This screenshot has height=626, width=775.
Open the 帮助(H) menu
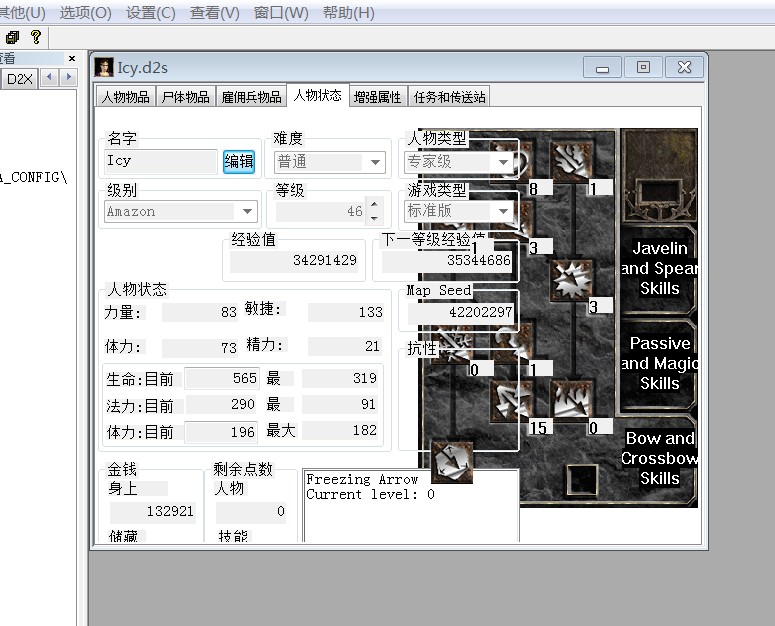click(348, 13)
